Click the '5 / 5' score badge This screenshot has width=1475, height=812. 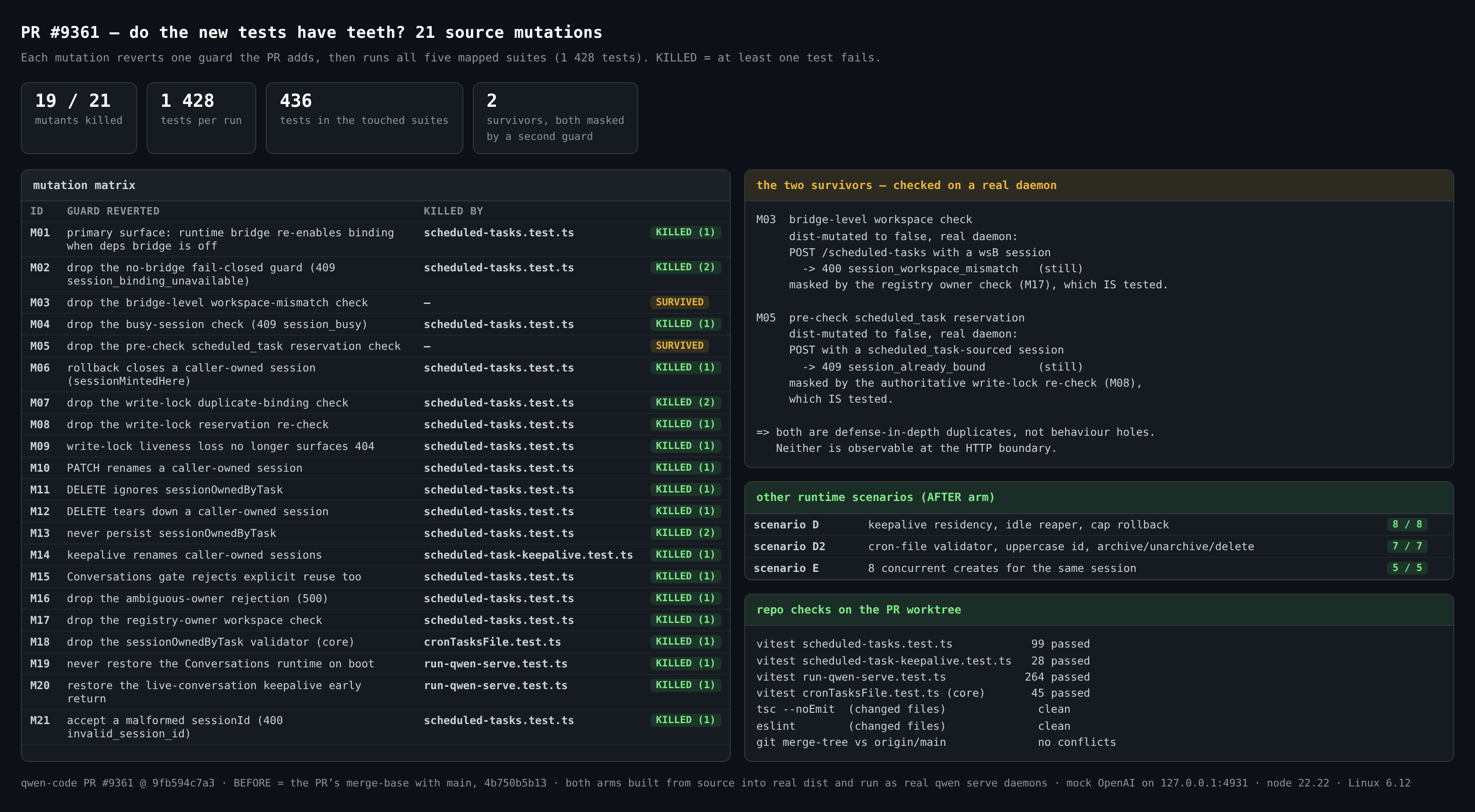[x=1407, y=568]
